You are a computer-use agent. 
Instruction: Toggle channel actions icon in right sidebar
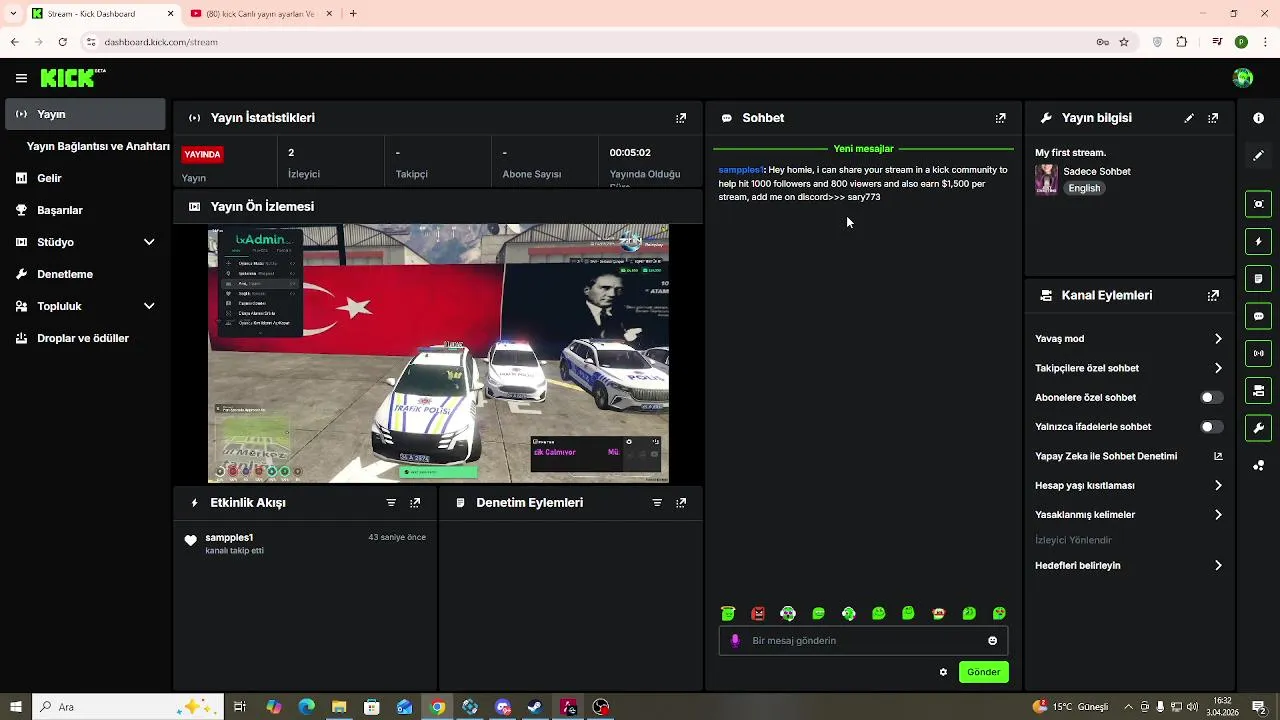tap(1259, 390)
